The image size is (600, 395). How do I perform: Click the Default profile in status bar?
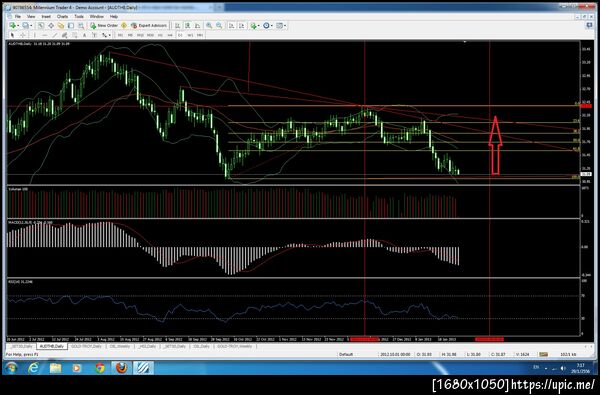(346, 354)
